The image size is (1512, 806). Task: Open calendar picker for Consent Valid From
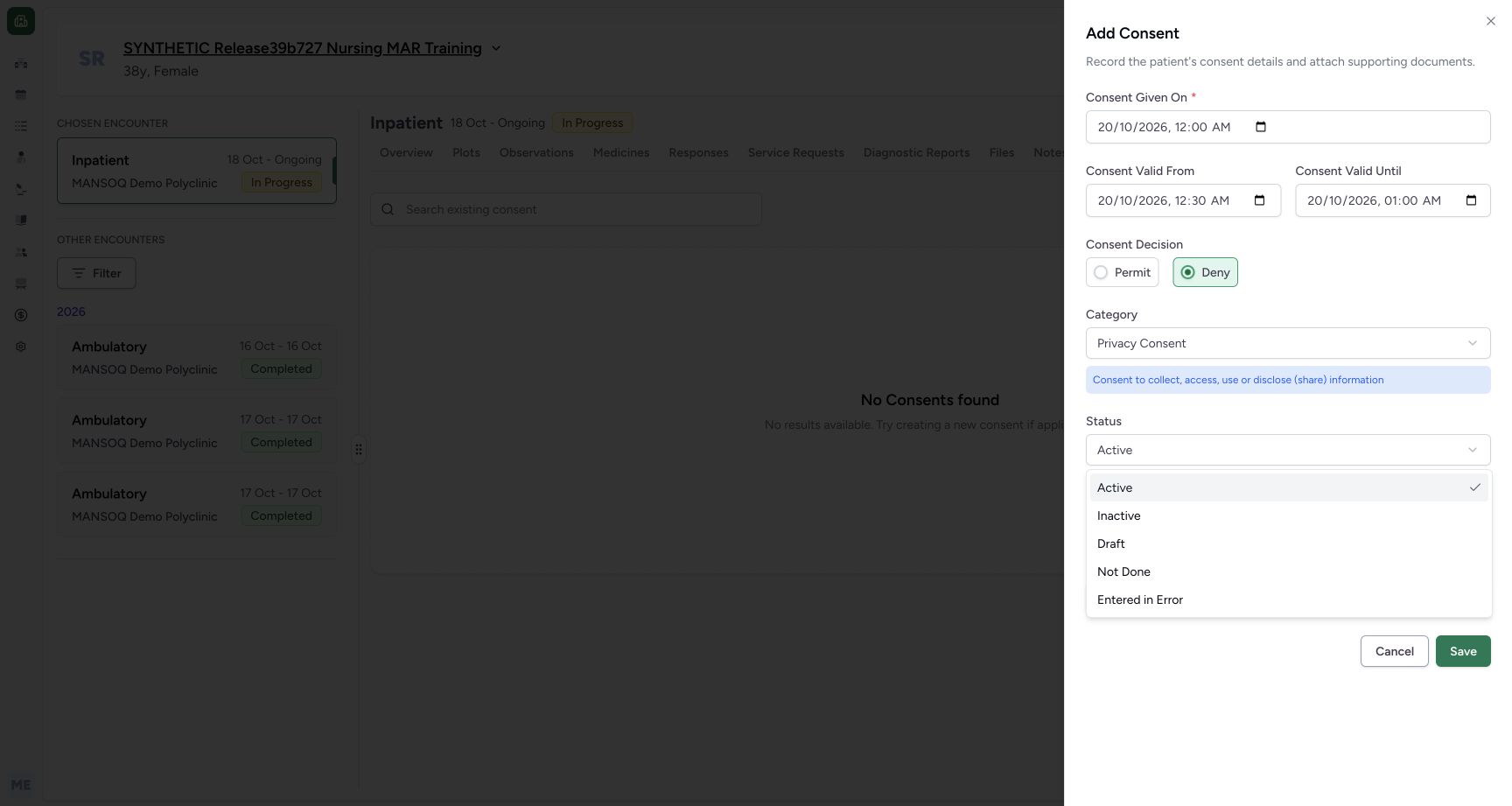(x=1259, y=200)
